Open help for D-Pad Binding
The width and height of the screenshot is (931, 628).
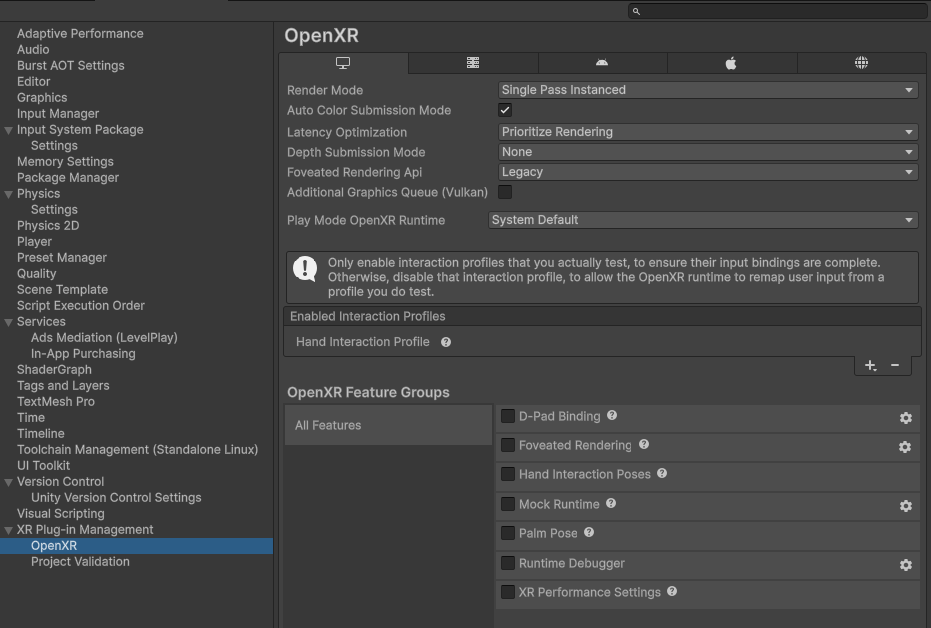[x=612, y=416]
